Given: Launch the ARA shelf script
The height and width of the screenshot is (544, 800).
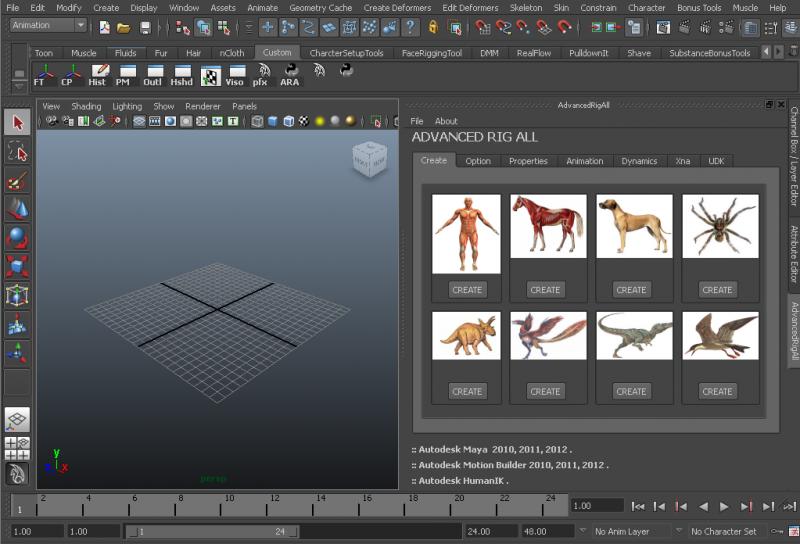Looking at the screenshot, I should point(290,76).
